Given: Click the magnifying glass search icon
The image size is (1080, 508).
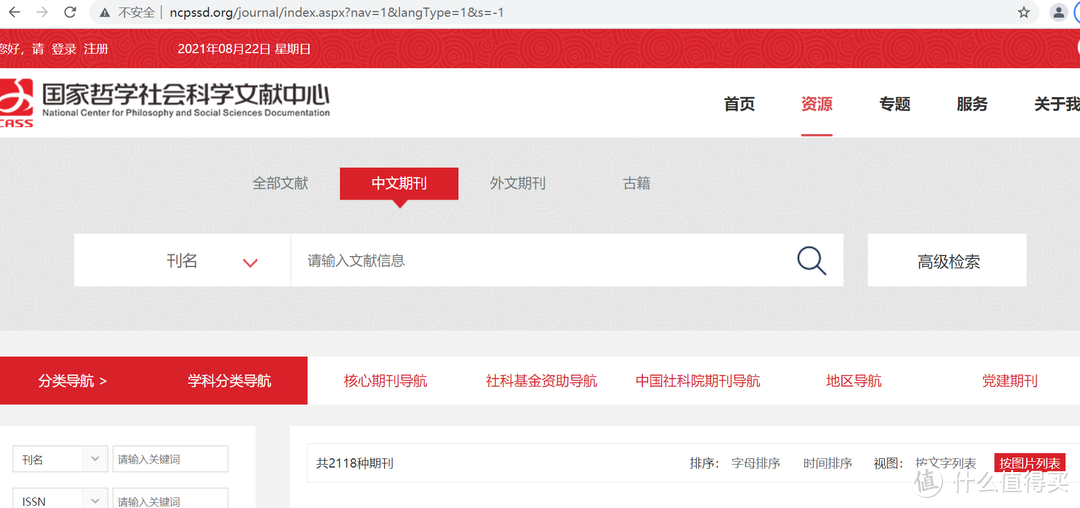Looking at the screenshot, I should click(811, 260).
